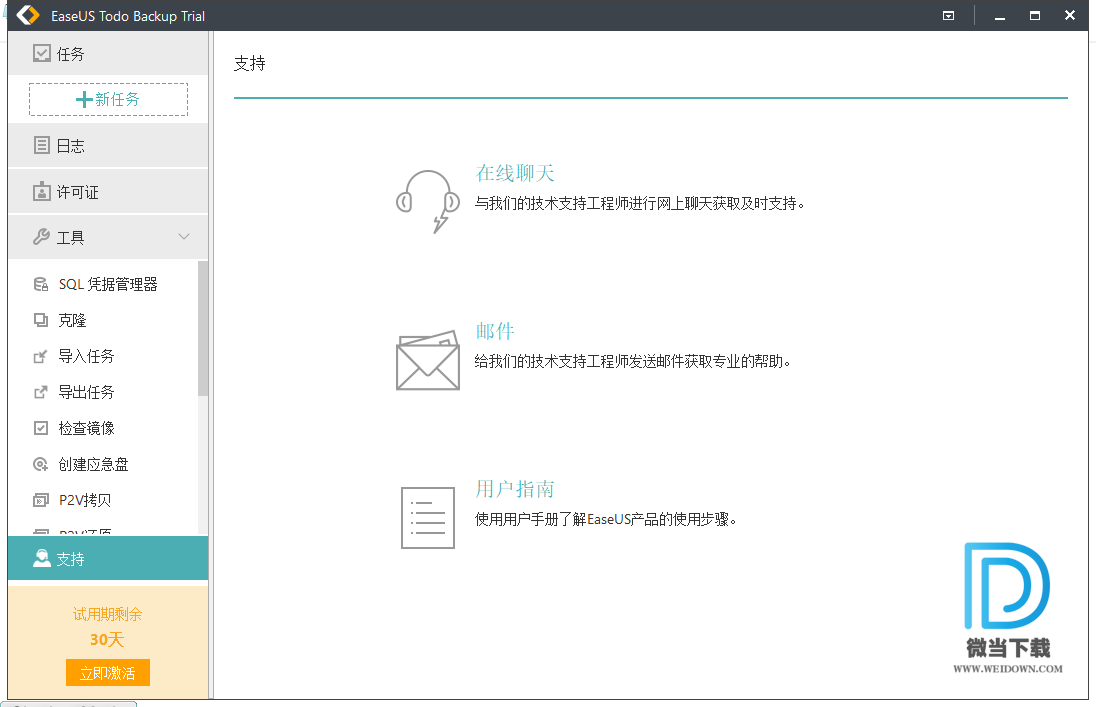The image size is (1096, 707).
Task: Click the EaseUS logo icon in title bar
Action: 28,15
